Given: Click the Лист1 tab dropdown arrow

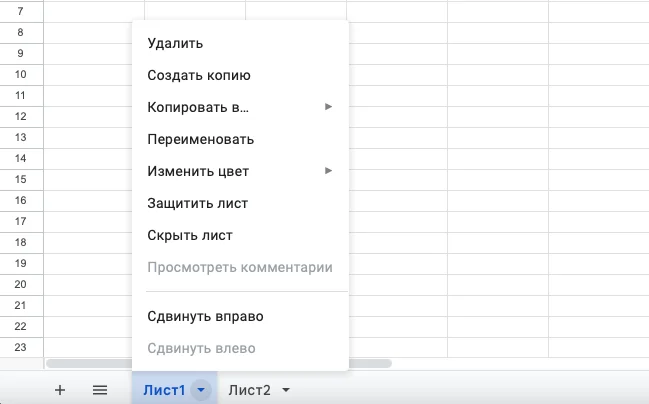Looking at the screenshot, I should 202,390.
